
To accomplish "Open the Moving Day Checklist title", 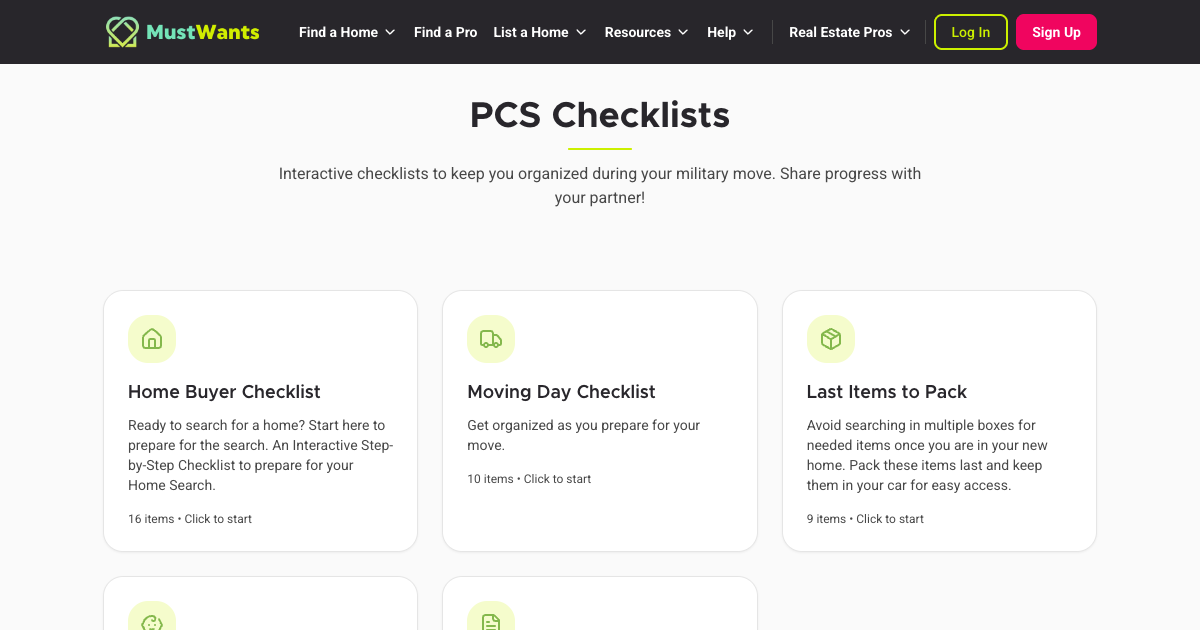I will click(561, 392).
